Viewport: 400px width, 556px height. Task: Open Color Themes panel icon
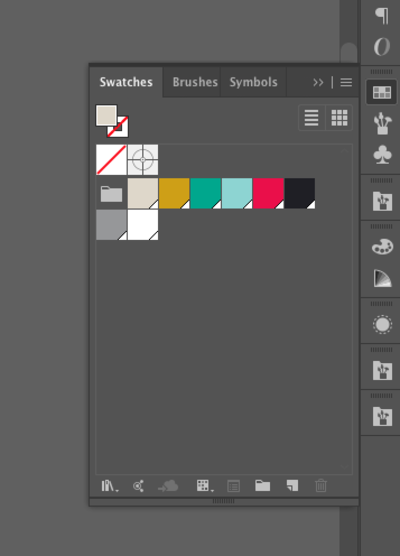tap(138, 486)
